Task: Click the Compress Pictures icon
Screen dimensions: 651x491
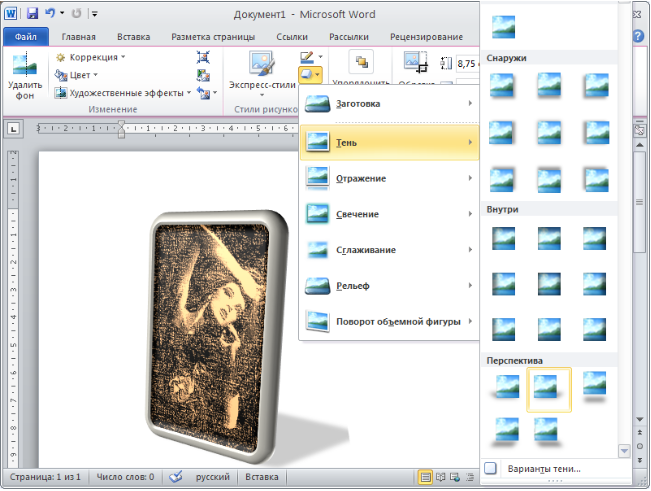Action: coord(203,56)
